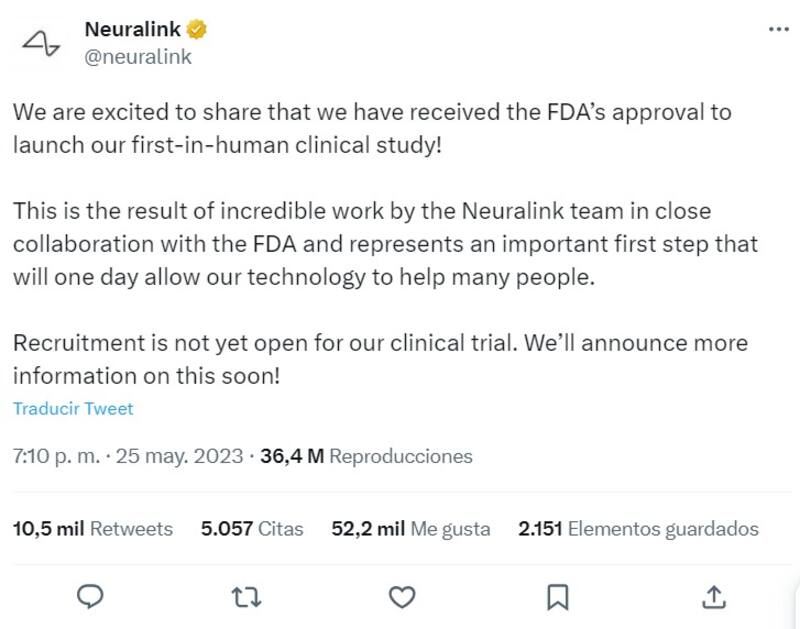The height and width of the screenshot is (629, 800).
Task: Click Traducir Tweet to translate
Action: (x=73, y=408)
